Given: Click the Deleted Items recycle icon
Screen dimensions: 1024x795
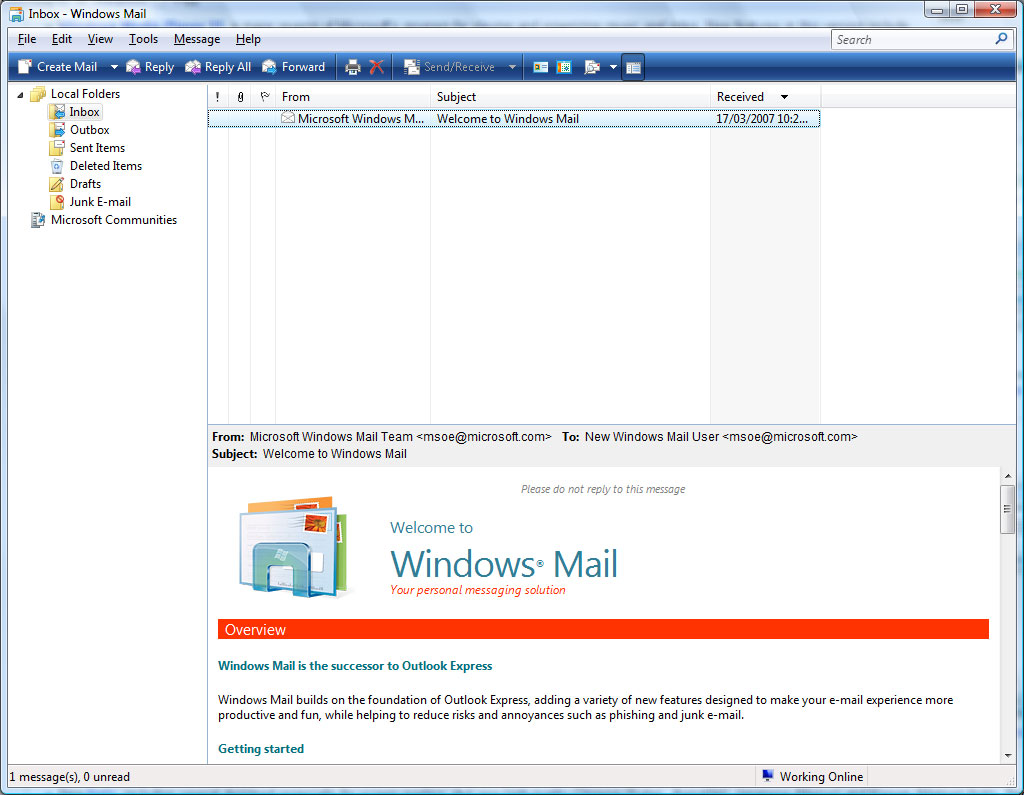Looking at the screenshot, I should 57,166.
